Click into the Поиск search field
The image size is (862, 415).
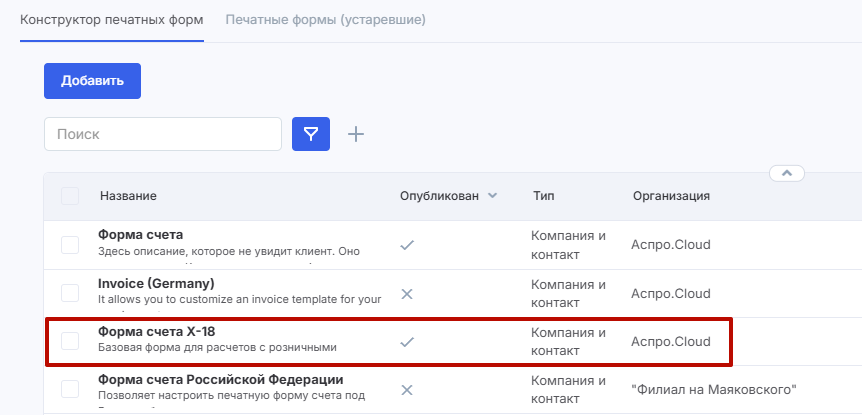tap(163, 134)
